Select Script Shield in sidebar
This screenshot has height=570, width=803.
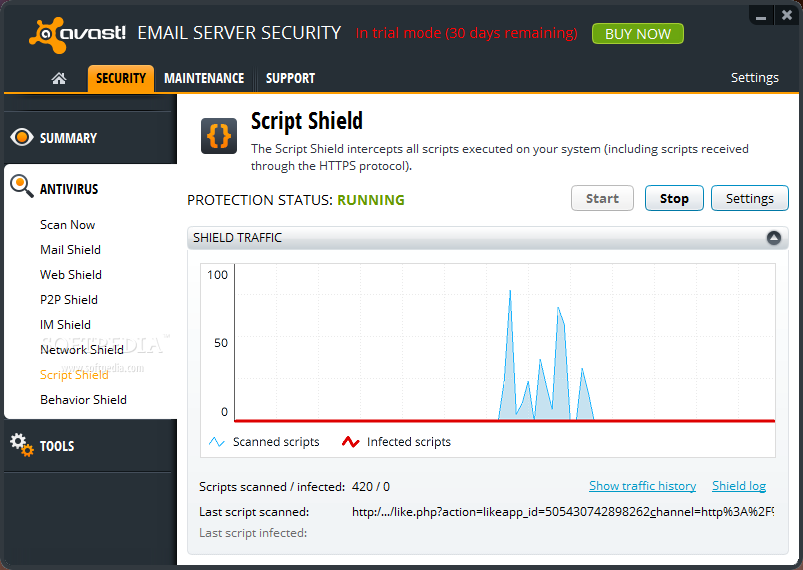[x=74, y=375]
